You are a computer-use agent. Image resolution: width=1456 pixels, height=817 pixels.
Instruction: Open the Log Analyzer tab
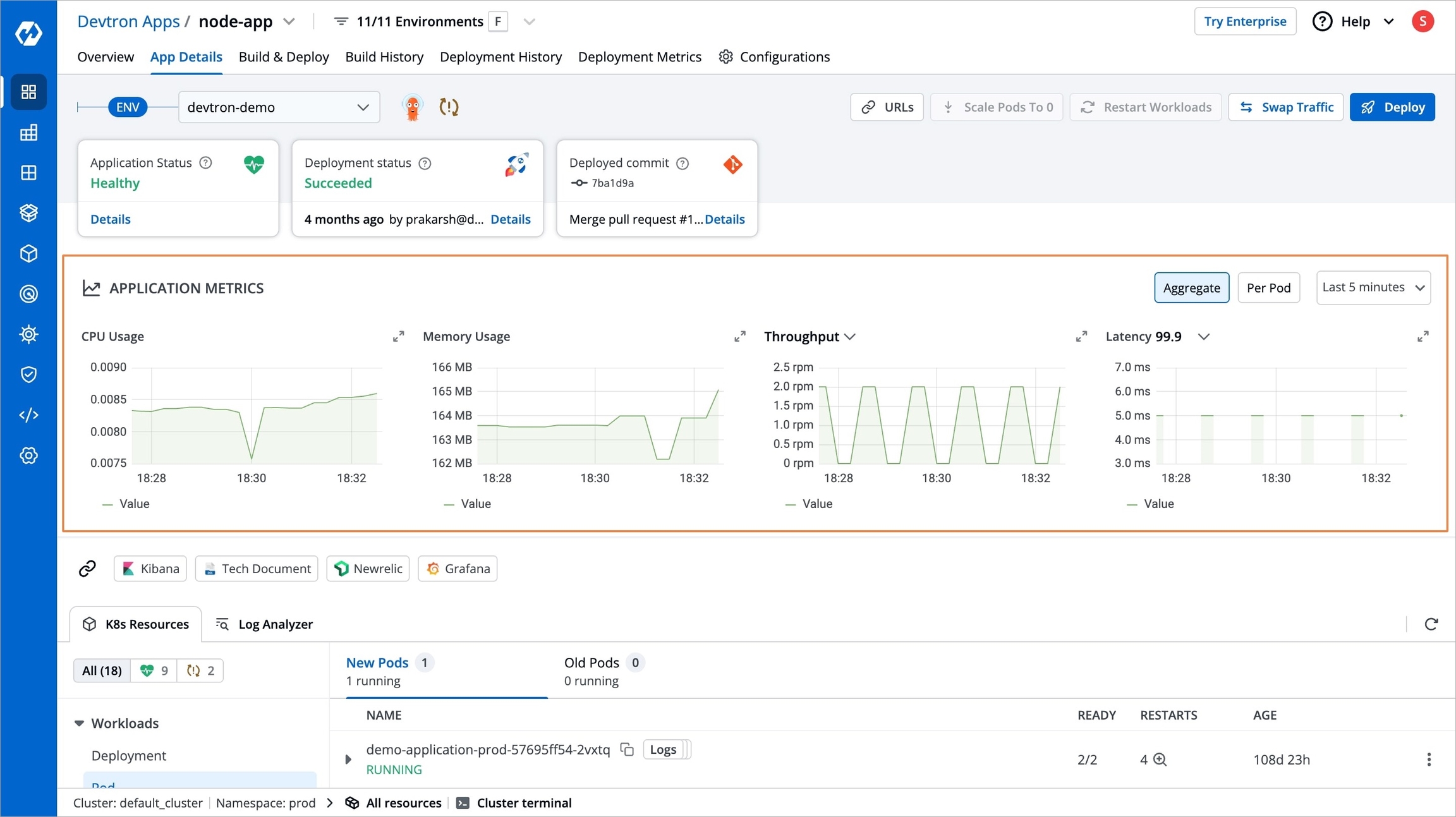264,624
